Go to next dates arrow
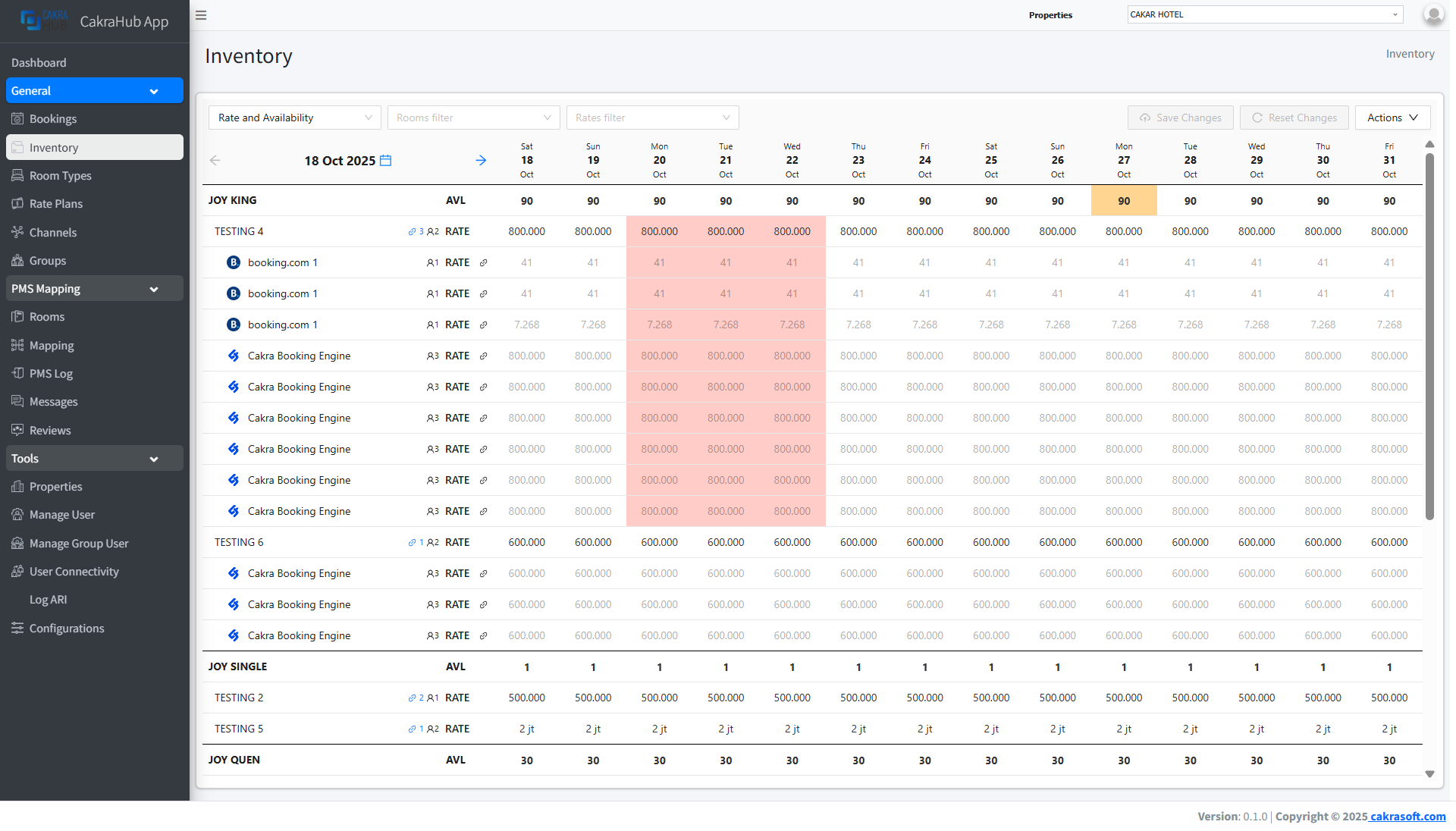 click(x=481, y=161)
